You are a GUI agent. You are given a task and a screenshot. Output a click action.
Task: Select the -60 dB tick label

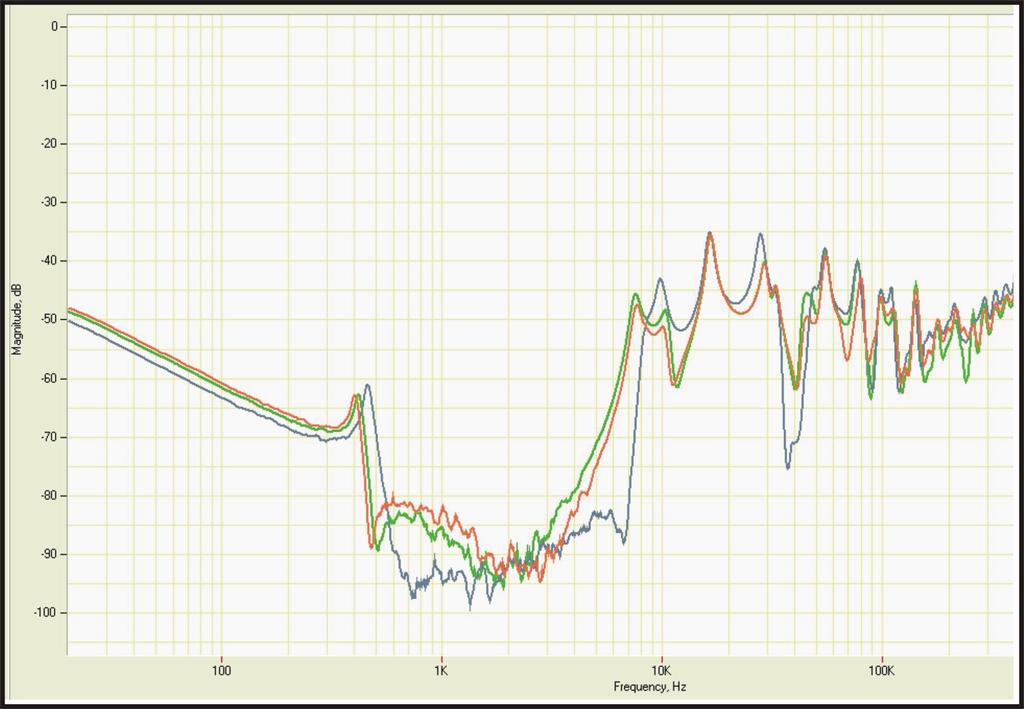(50, 379)
